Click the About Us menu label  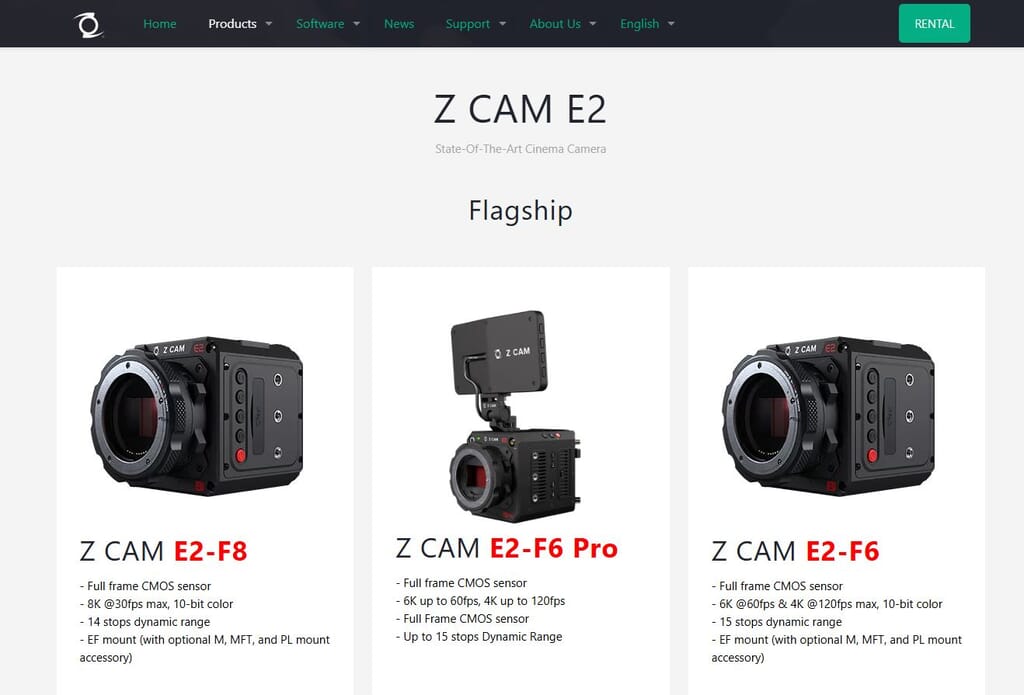pyautogui.click(x=555, y=24)
